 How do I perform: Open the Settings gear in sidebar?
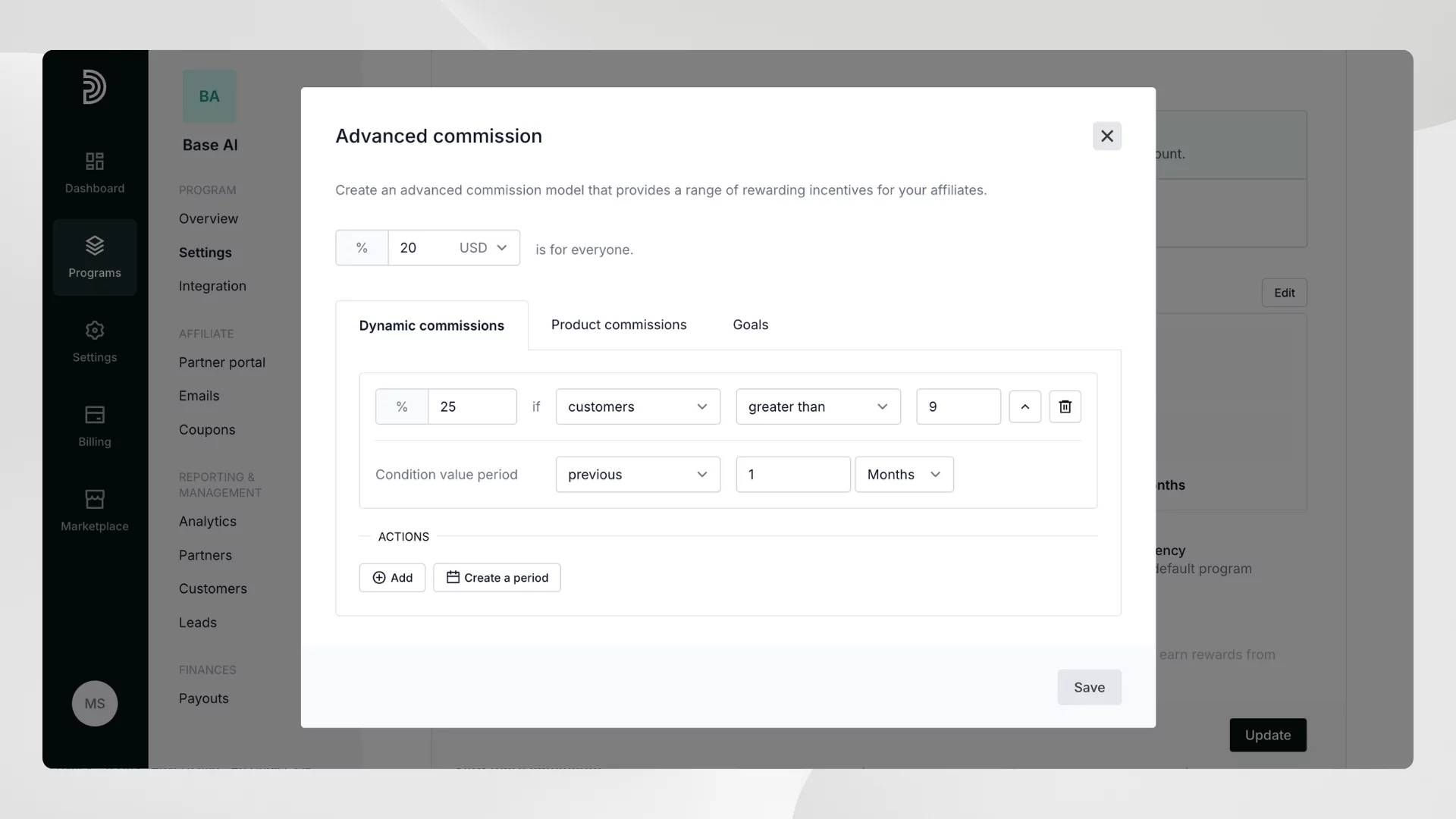pyautogui.click(x=95, y=341)
